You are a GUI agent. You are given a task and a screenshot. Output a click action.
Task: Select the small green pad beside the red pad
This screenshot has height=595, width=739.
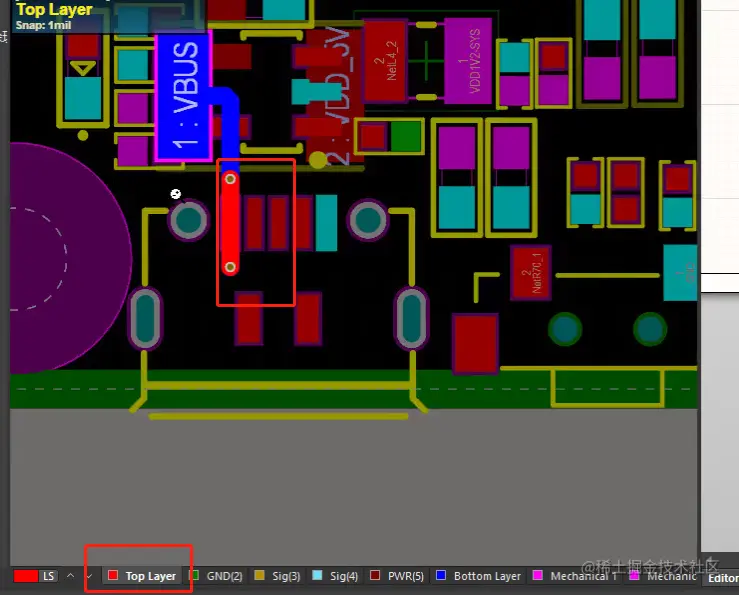[406, 137]
